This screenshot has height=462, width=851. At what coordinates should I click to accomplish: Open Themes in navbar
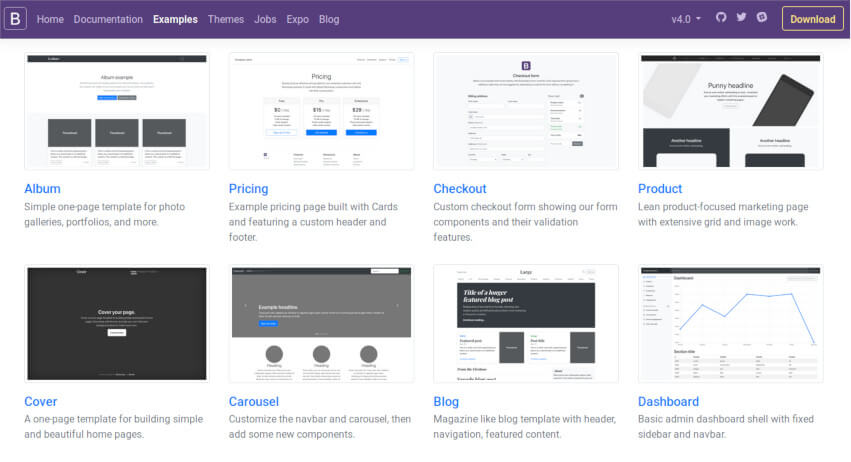pyautogui.click(x=226, y=20)
